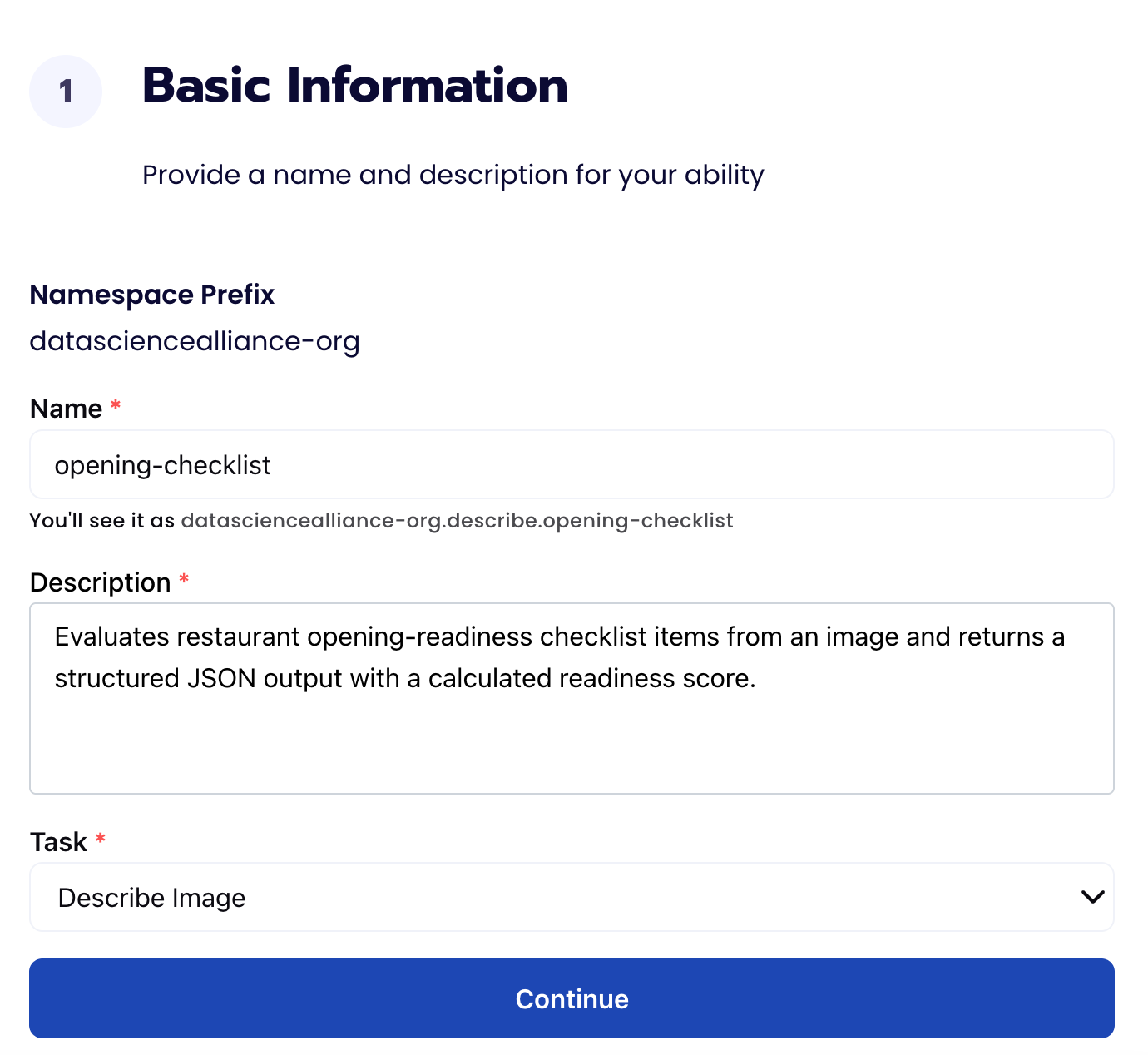The width and height of the screenshot is (1148, 1055).
Task: Expand the Task dropdown chevron arrow
Action: pyautogui.click(x=1091, y=897)
